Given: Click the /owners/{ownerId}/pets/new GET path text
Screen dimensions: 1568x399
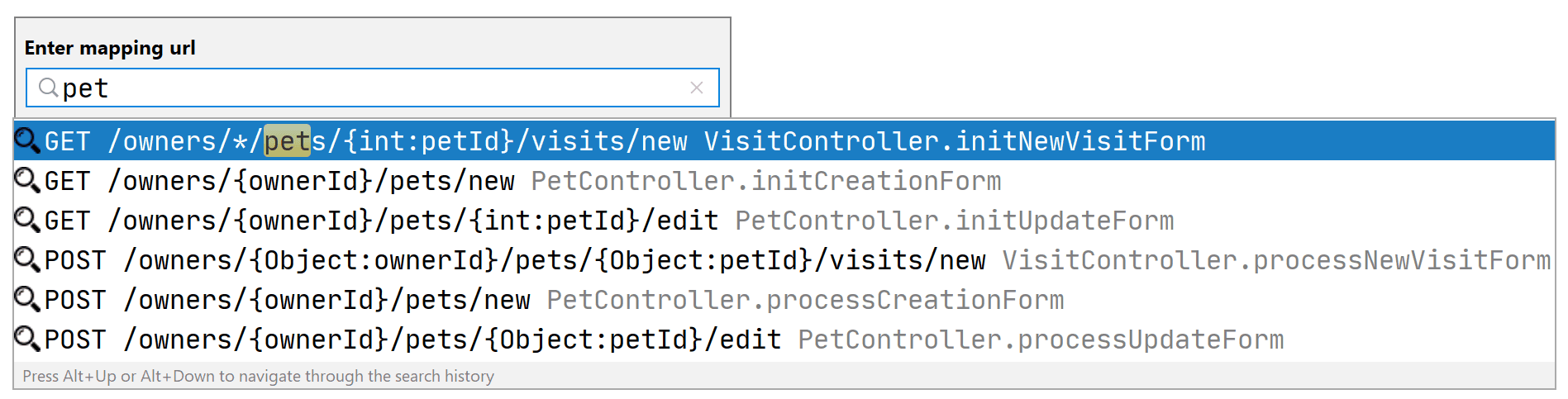Looking at the screenshot, I should (311, 181).
